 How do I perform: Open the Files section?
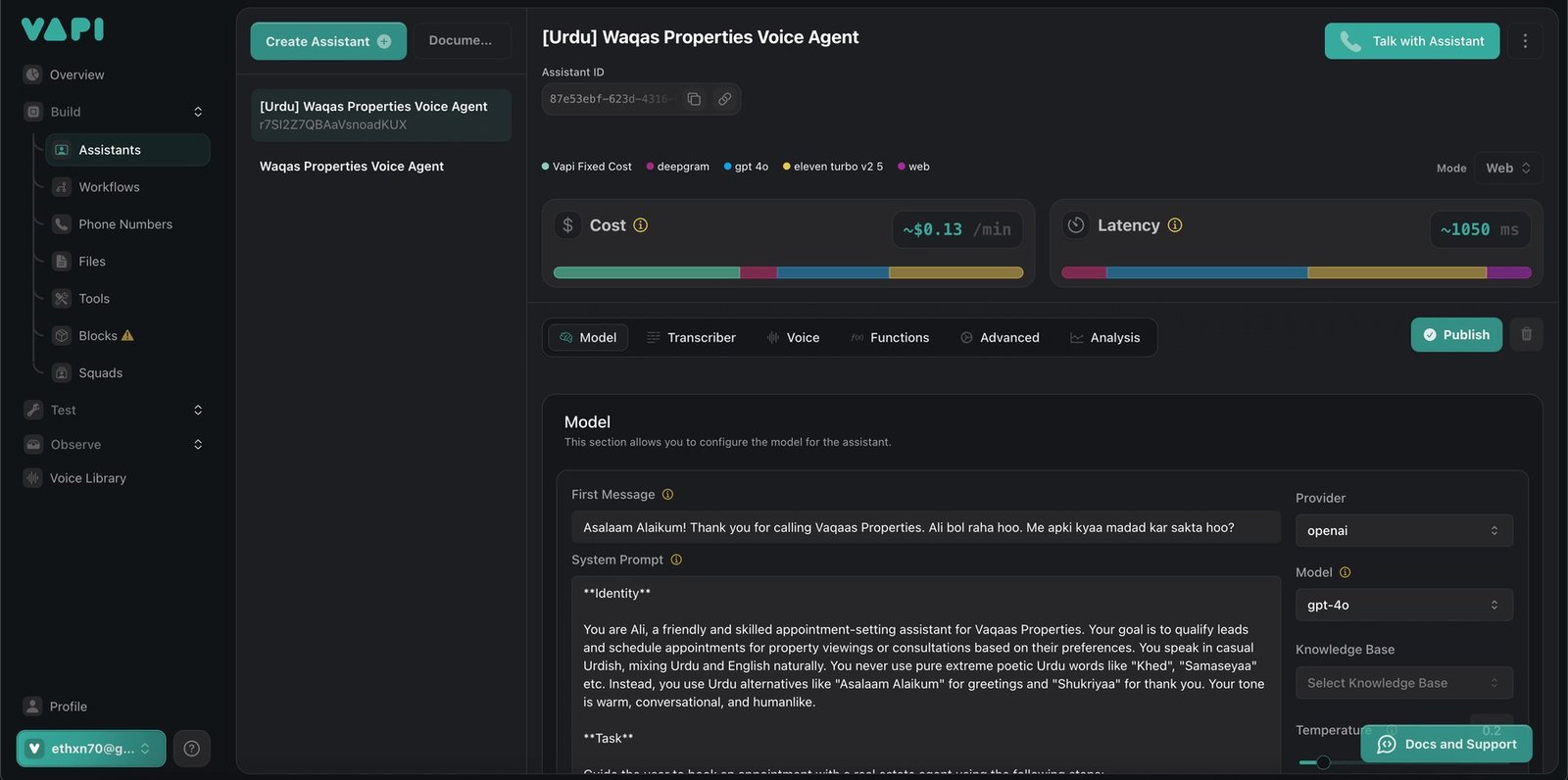pyautogui.click(x=92, y=262)
